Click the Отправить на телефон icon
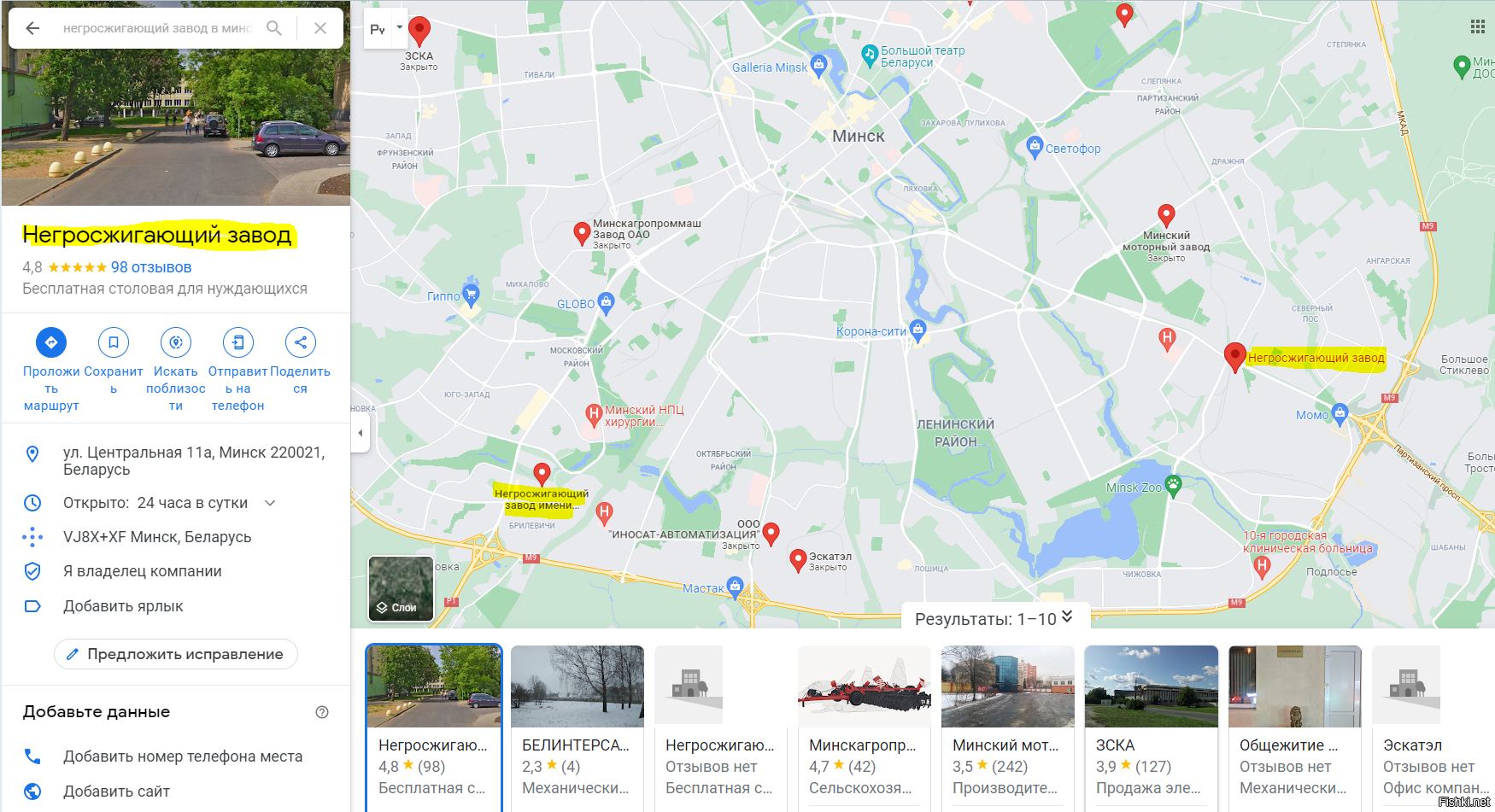1495x812 pixels. tap(238, 342)
